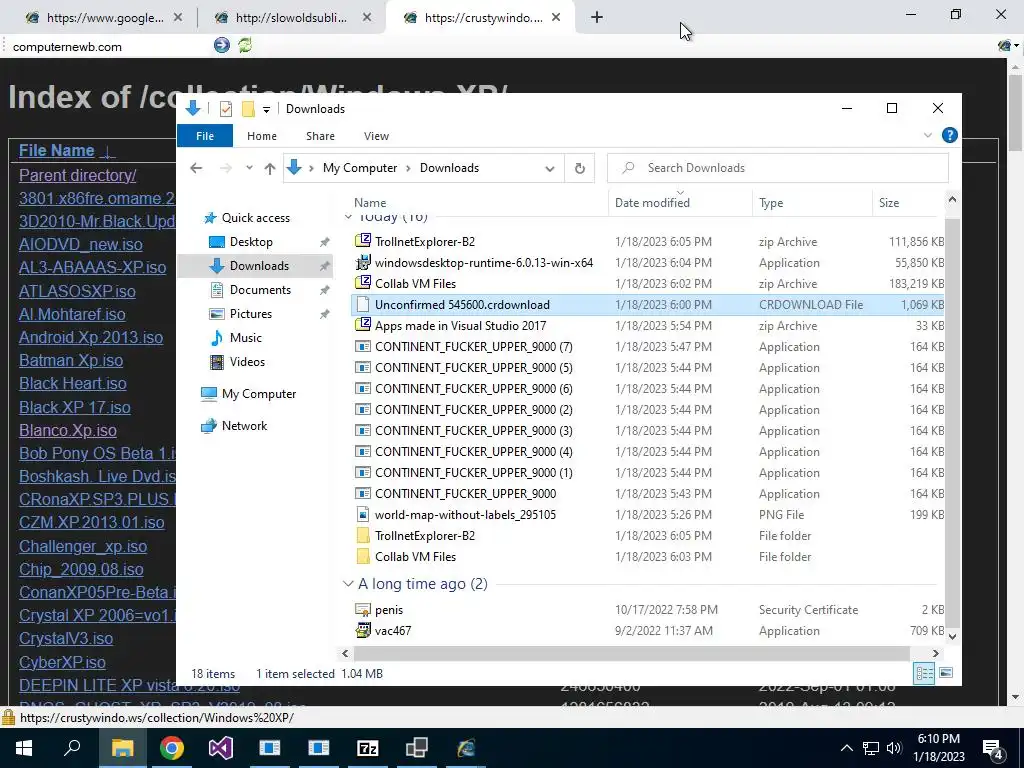Screen dimensions: 1024x768
Task: Open the Windows Start button
Action: 24,748
